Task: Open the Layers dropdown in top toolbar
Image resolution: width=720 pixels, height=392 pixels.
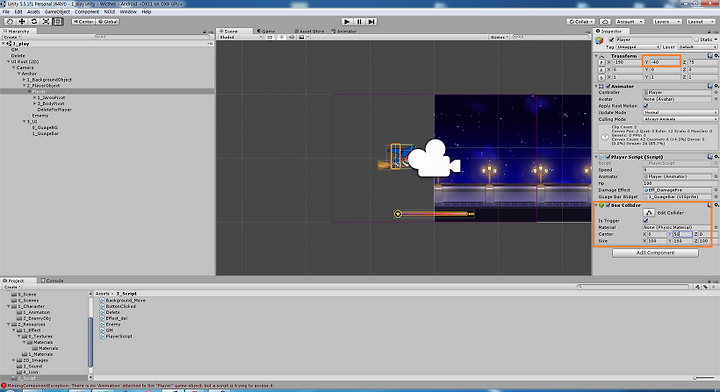Action: coord(667,22)
